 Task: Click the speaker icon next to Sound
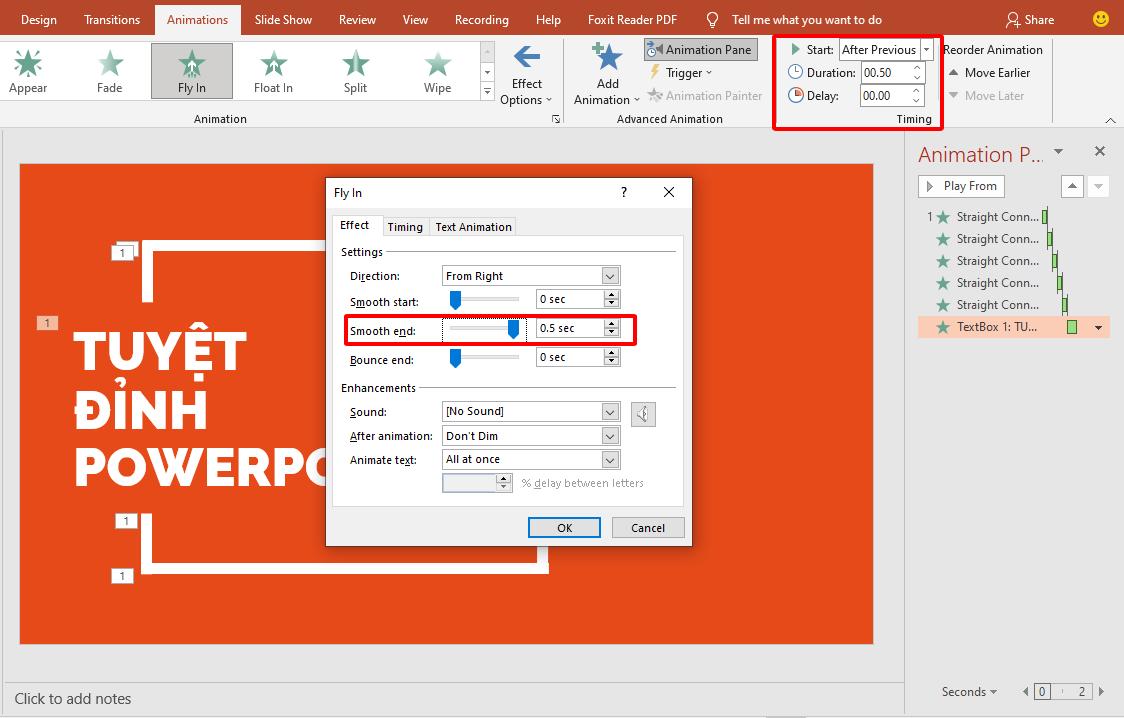pos(643,413)
